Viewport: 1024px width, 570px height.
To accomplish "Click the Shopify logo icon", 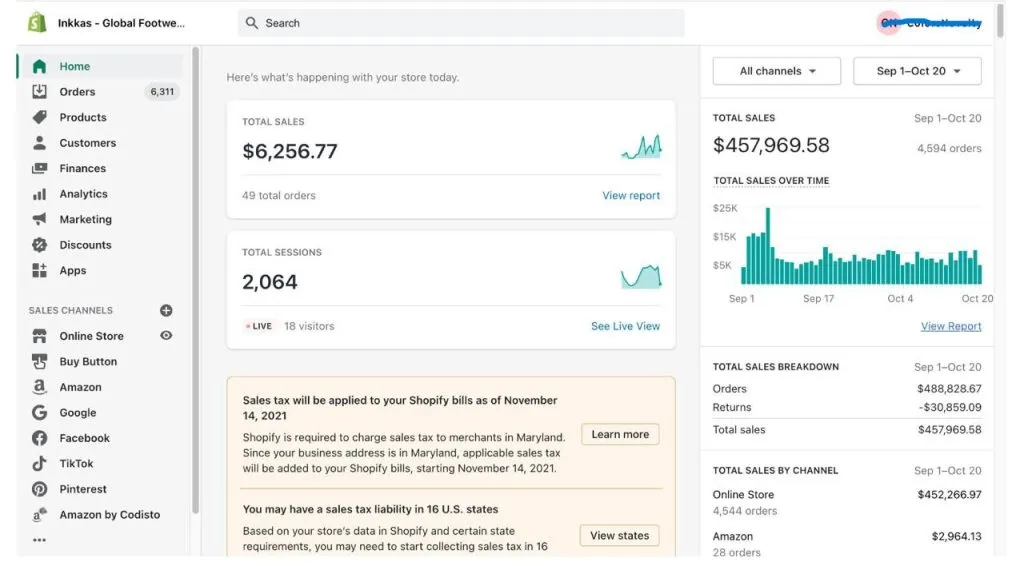I will (x=37, y=22).
